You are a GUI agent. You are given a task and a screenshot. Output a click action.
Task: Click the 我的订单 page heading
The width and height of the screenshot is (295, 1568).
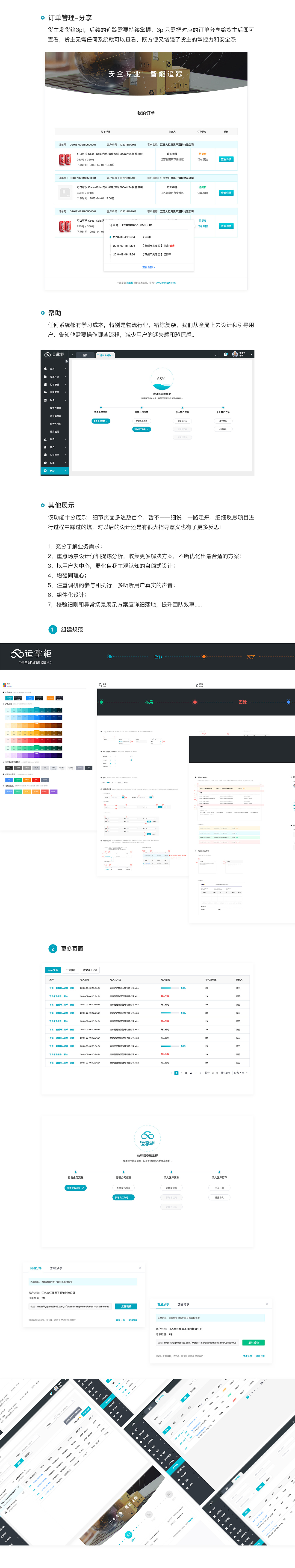point(146,113)
